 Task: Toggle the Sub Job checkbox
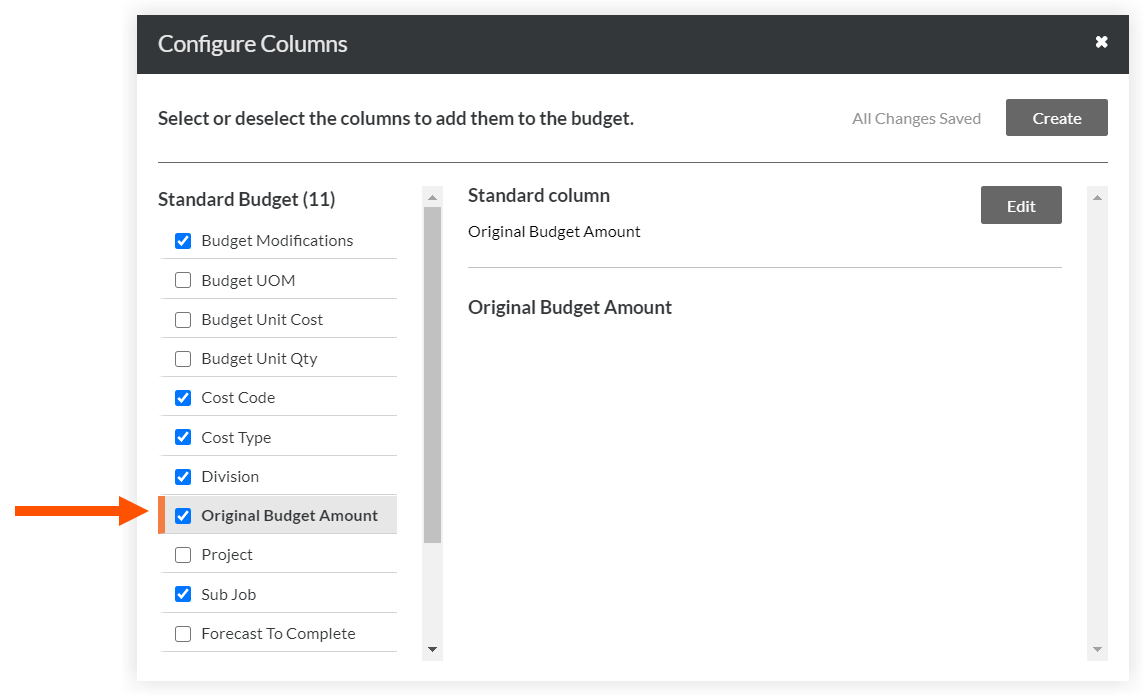pos(183,594)
